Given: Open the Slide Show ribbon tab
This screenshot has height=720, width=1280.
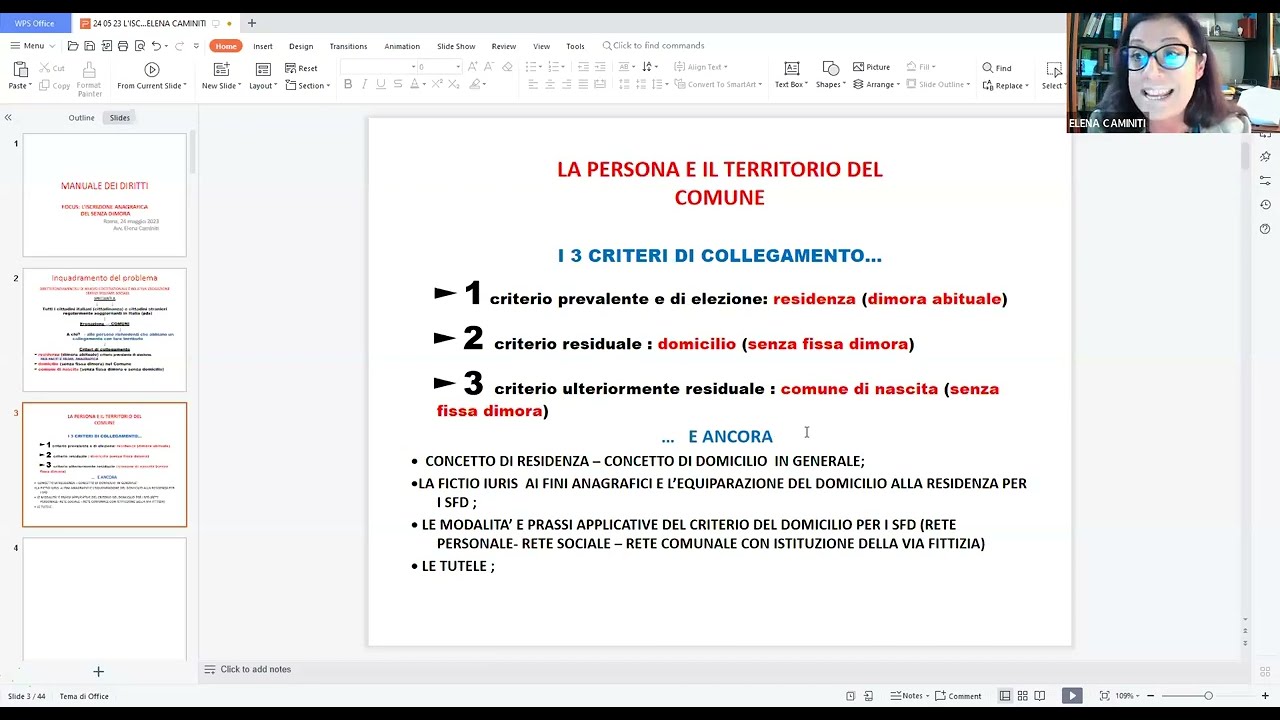Looking at the screenshot, I should coord(456,46).
